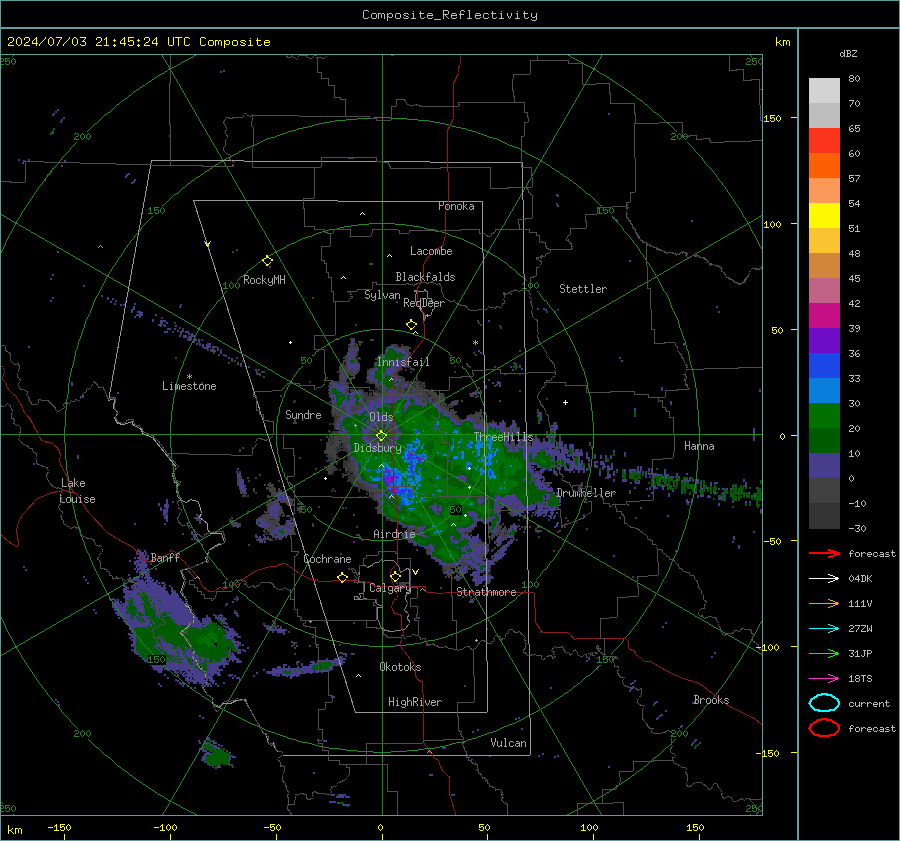Click the 65 dBZ red color swatch
Image resolution: width=900 pixels, height=841 pixels.
[824, 141]
